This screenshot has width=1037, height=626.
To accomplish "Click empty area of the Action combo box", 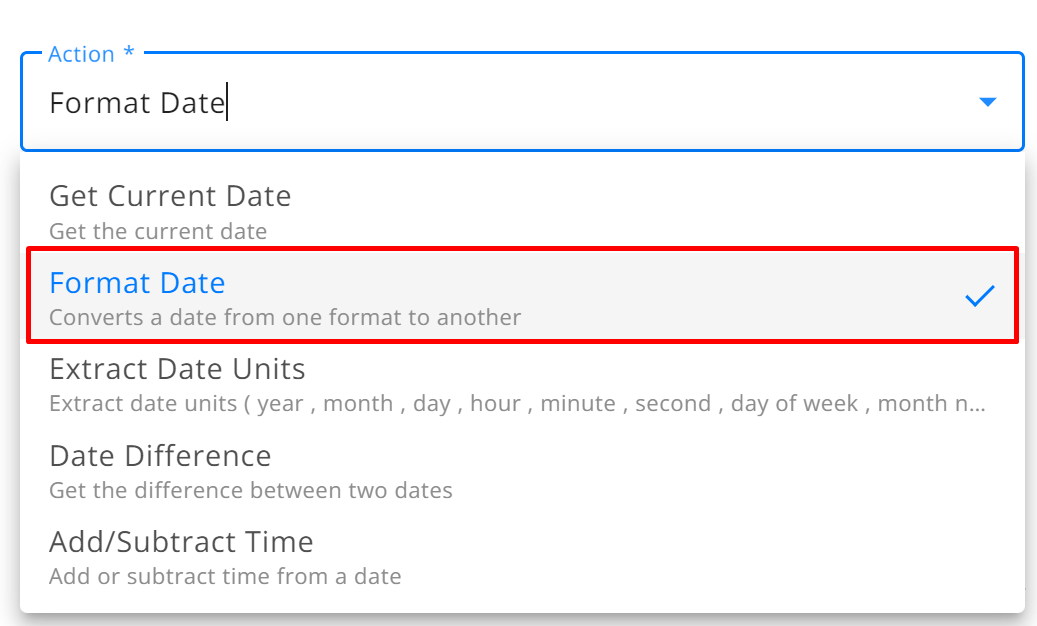I will tap(595, 102).
